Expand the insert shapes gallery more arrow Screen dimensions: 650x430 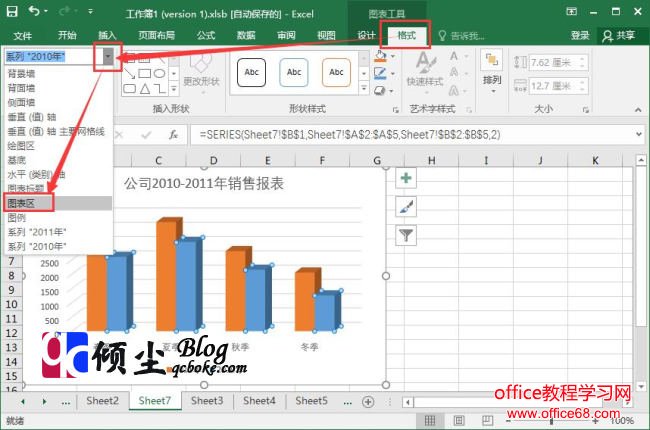[174, 88]
